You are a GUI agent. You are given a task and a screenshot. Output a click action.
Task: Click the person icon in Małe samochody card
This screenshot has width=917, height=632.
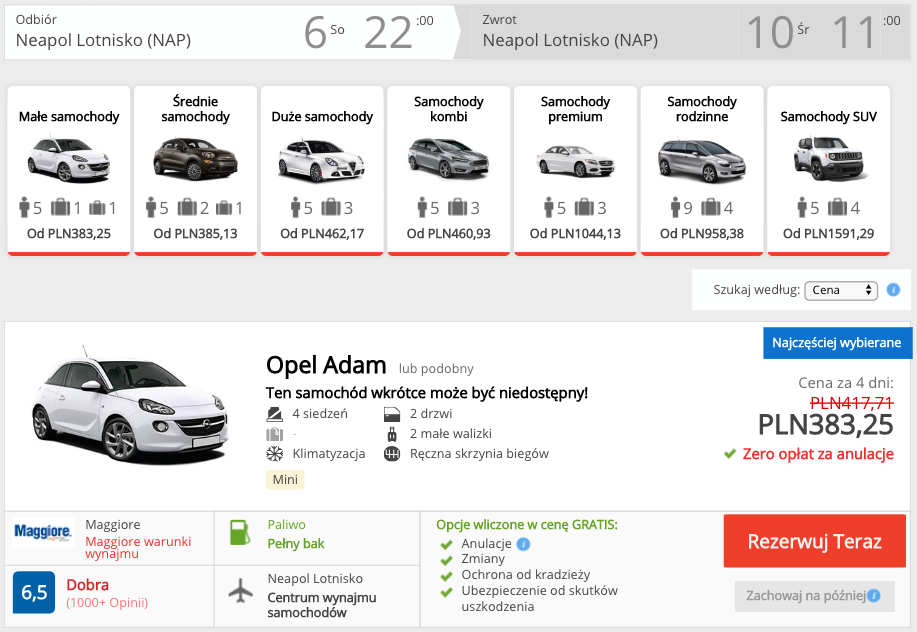click(24, 207)
